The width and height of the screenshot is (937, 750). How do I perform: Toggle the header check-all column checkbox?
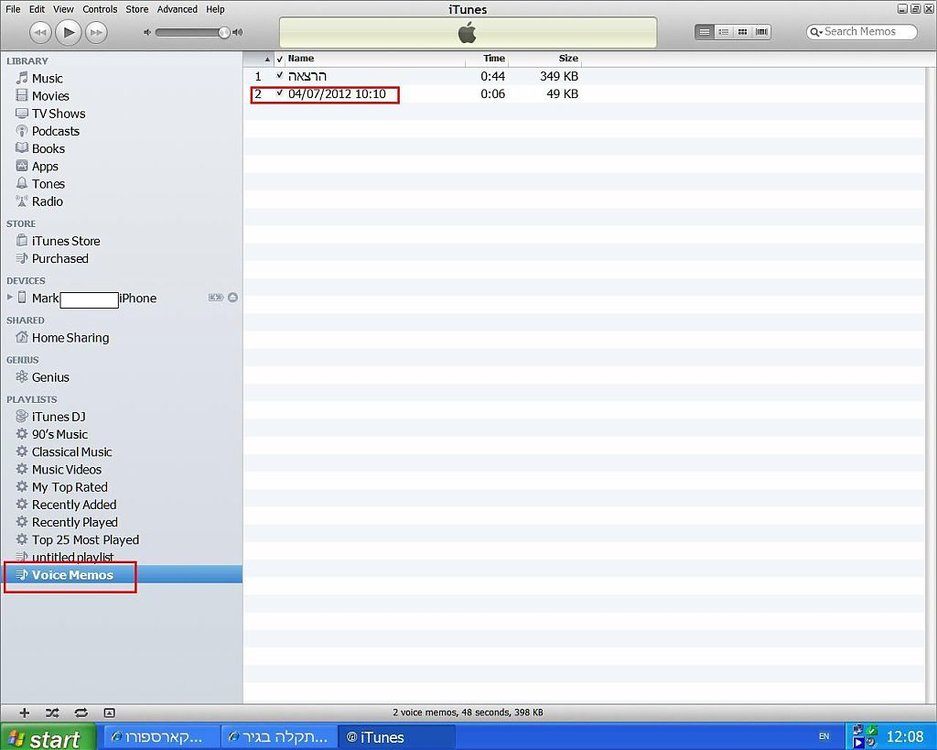[x=279, y=59]
